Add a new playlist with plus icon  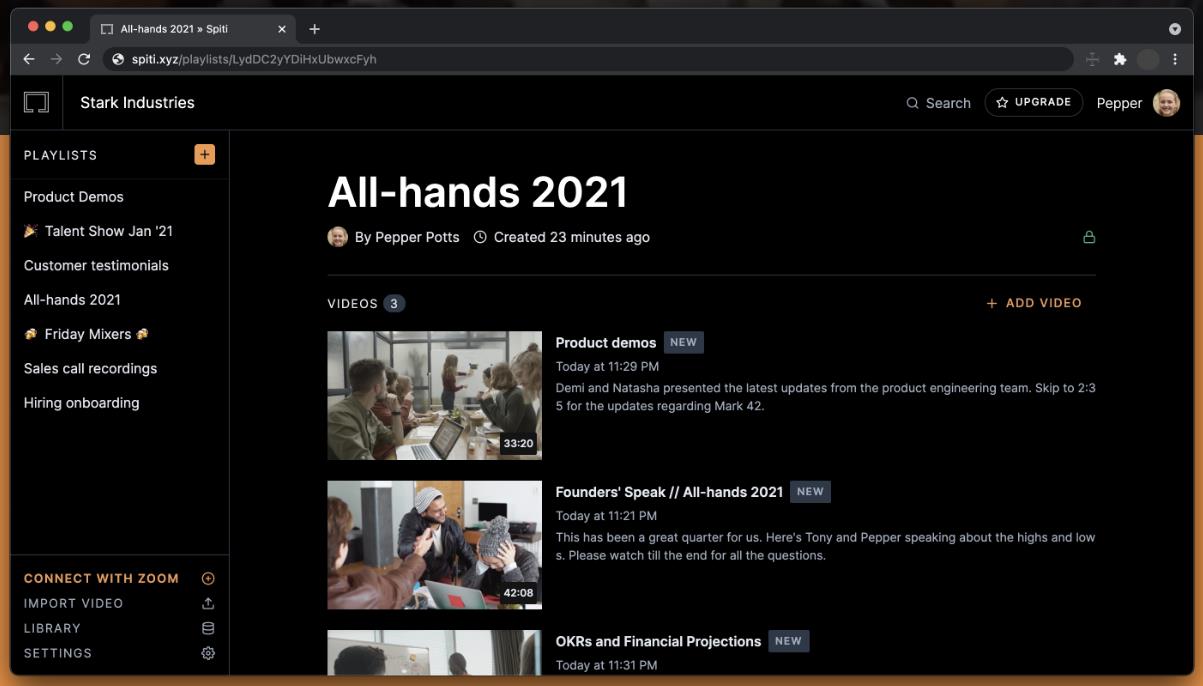coord(205,154)
